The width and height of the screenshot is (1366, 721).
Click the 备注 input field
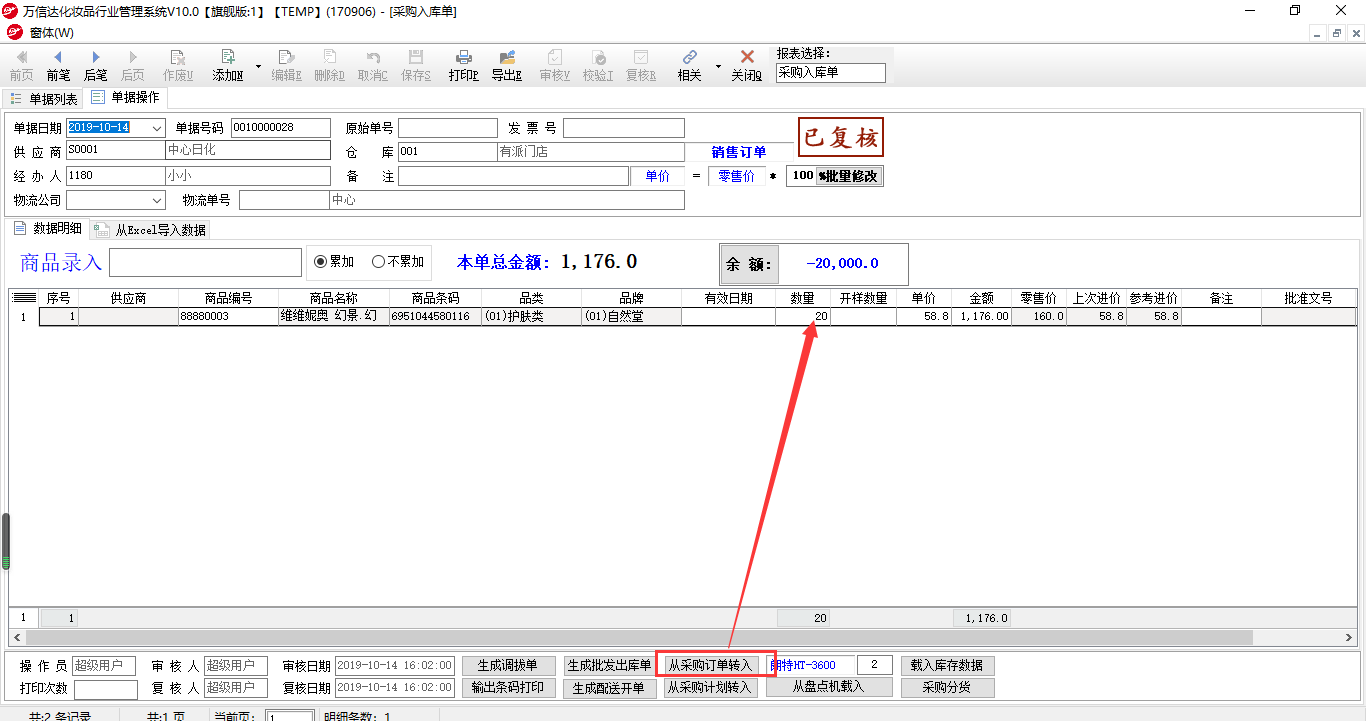pyautogui.click(x=513, y=176)
